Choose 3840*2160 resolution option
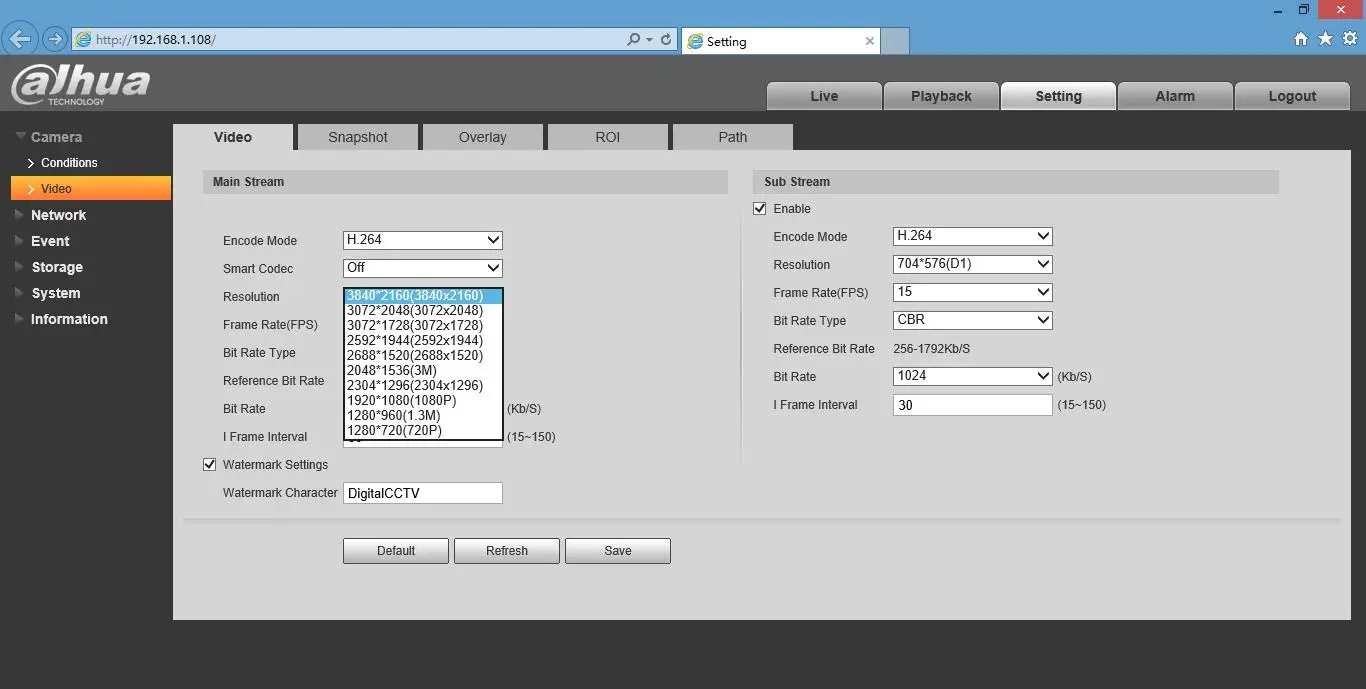 (423, 296)
